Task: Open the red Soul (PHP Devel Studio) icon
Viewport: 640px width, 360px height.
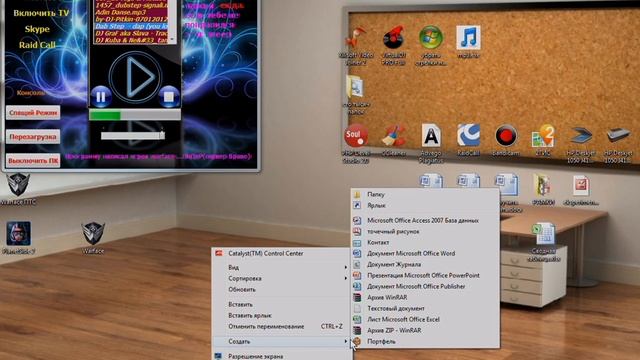Action: [x=356, y=137]
